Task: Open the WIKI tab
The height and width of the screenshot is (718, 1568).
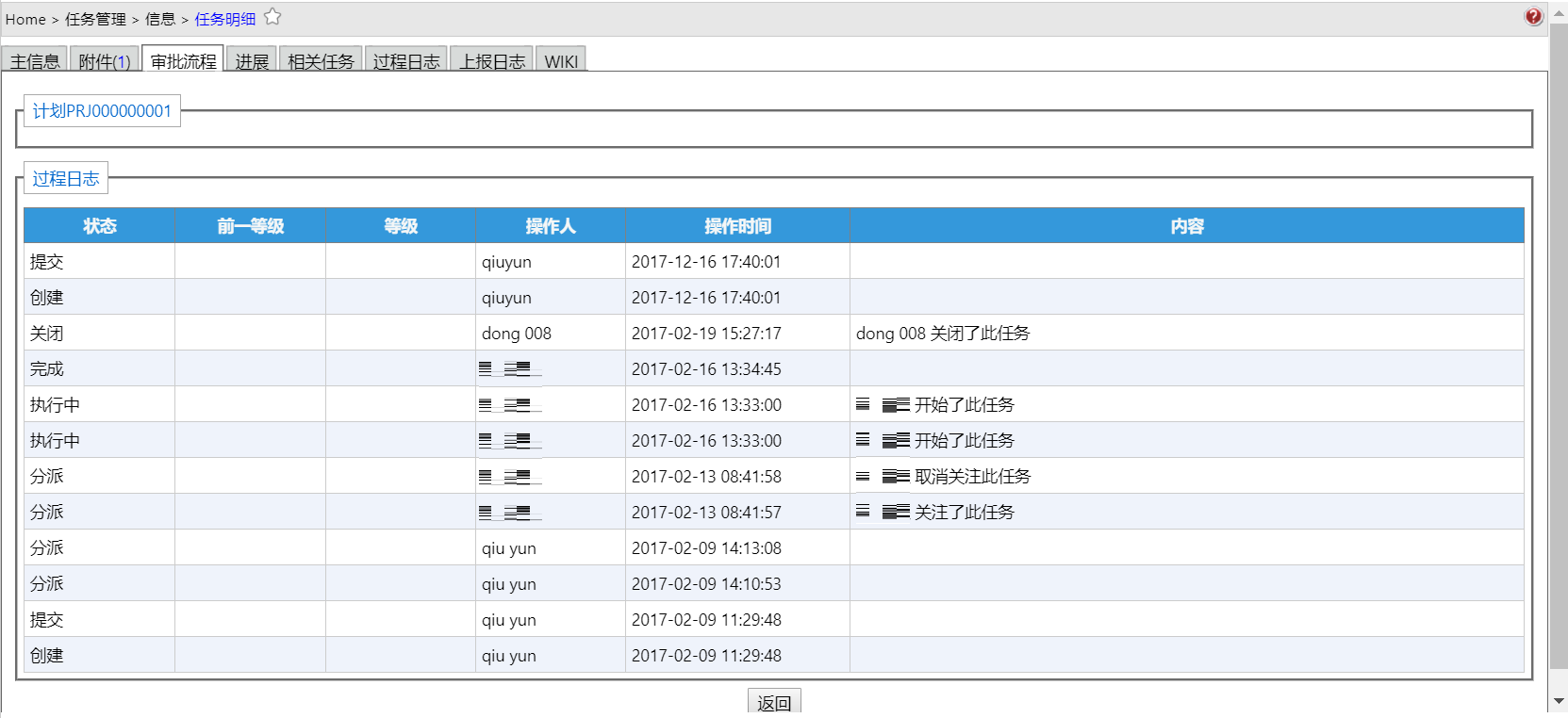Action: (x=561, y=61)
